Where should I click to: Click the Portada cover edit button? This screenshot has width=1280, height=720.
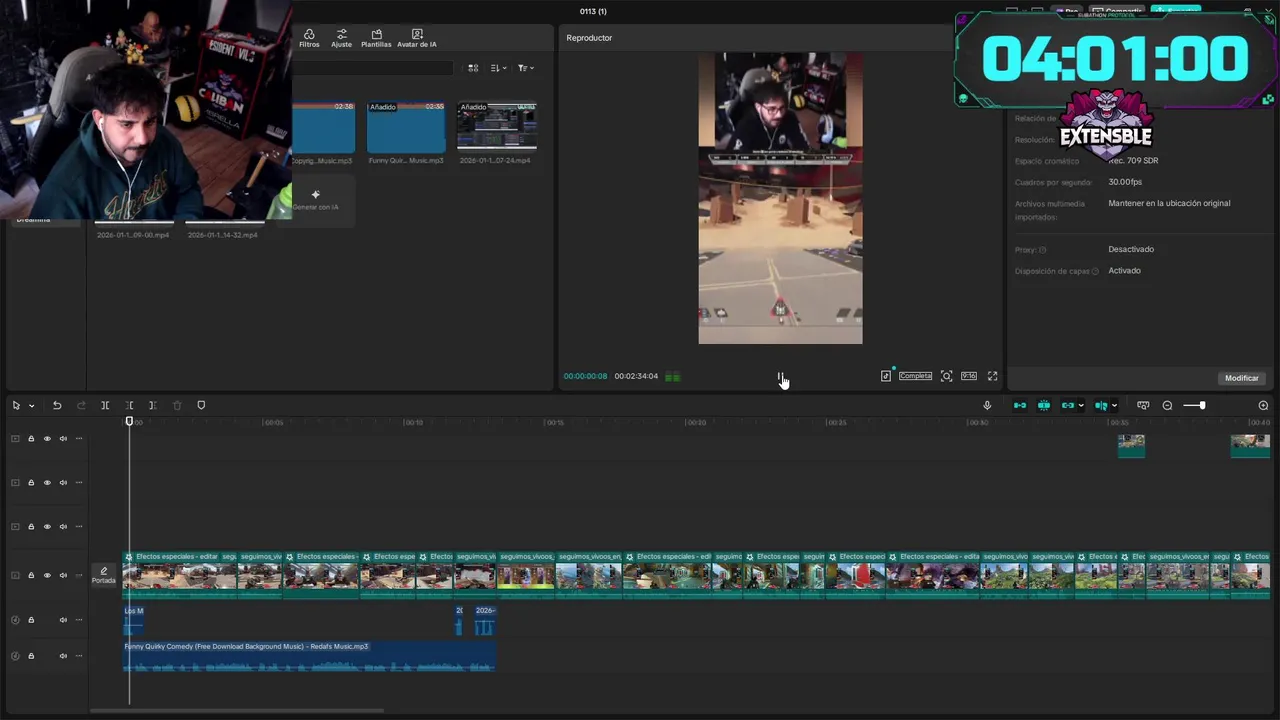104,575
